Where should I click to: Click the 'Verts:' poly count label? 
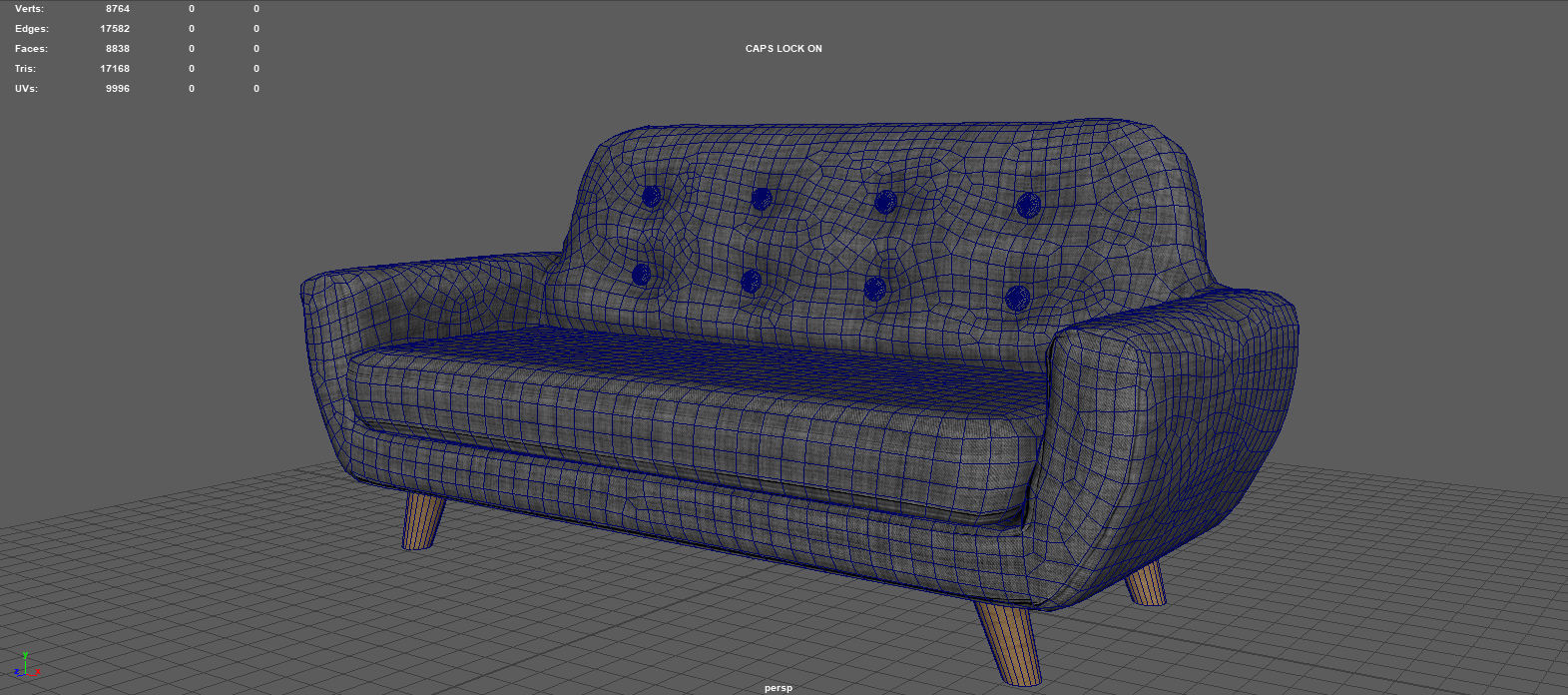click(x=29, y=9)
